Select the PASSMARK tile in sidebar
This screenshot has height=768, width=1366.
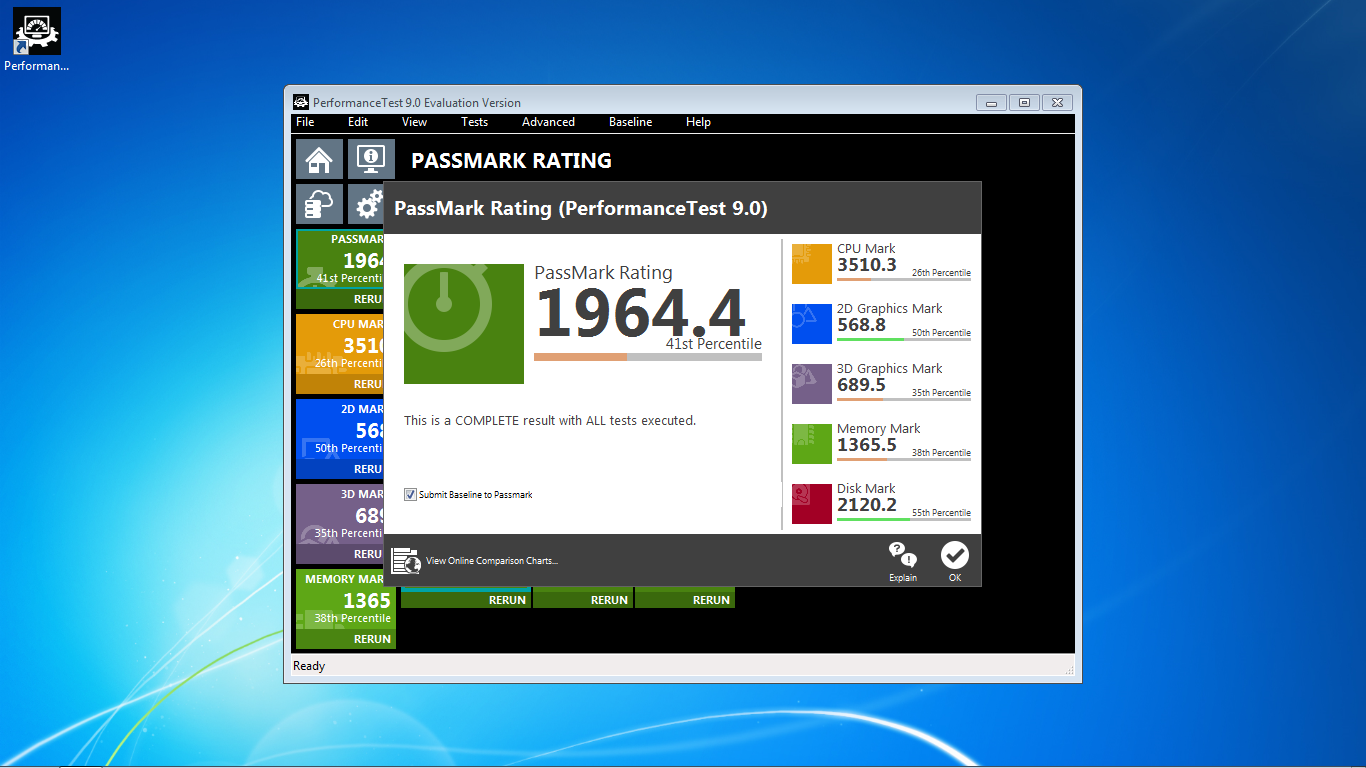coord(340,260)
